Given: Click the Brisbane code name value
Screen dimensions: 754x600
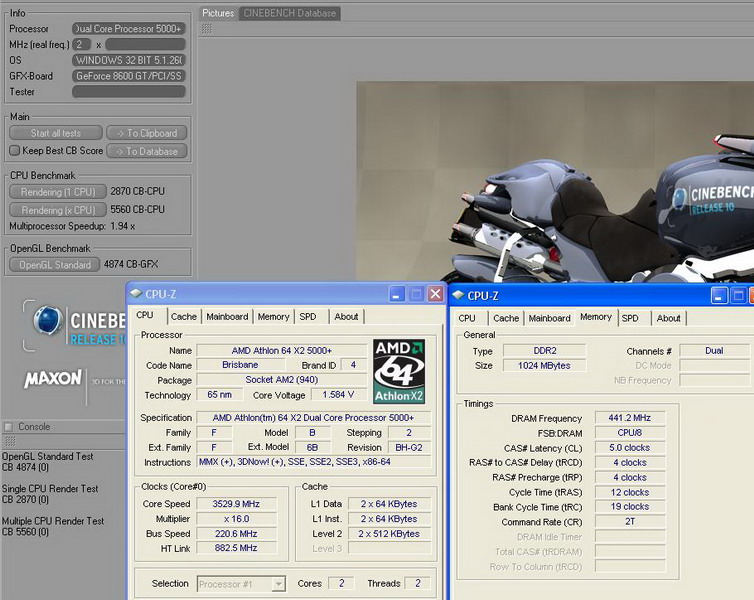Looking at the screenshot, I should (240, 365).
